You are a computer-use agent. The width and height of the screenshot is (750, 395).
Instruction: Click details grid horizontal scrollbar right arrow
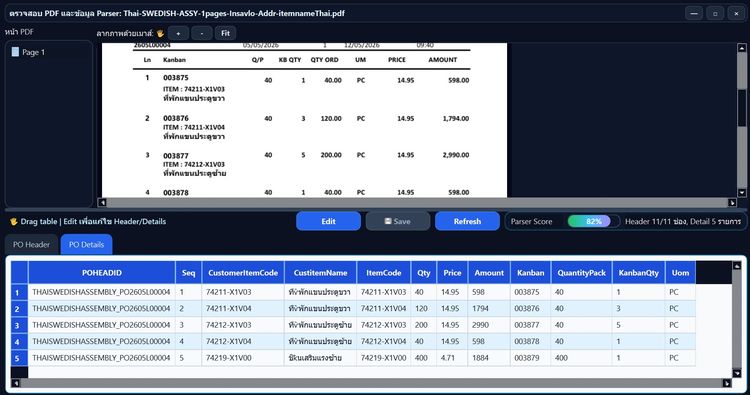727,383
